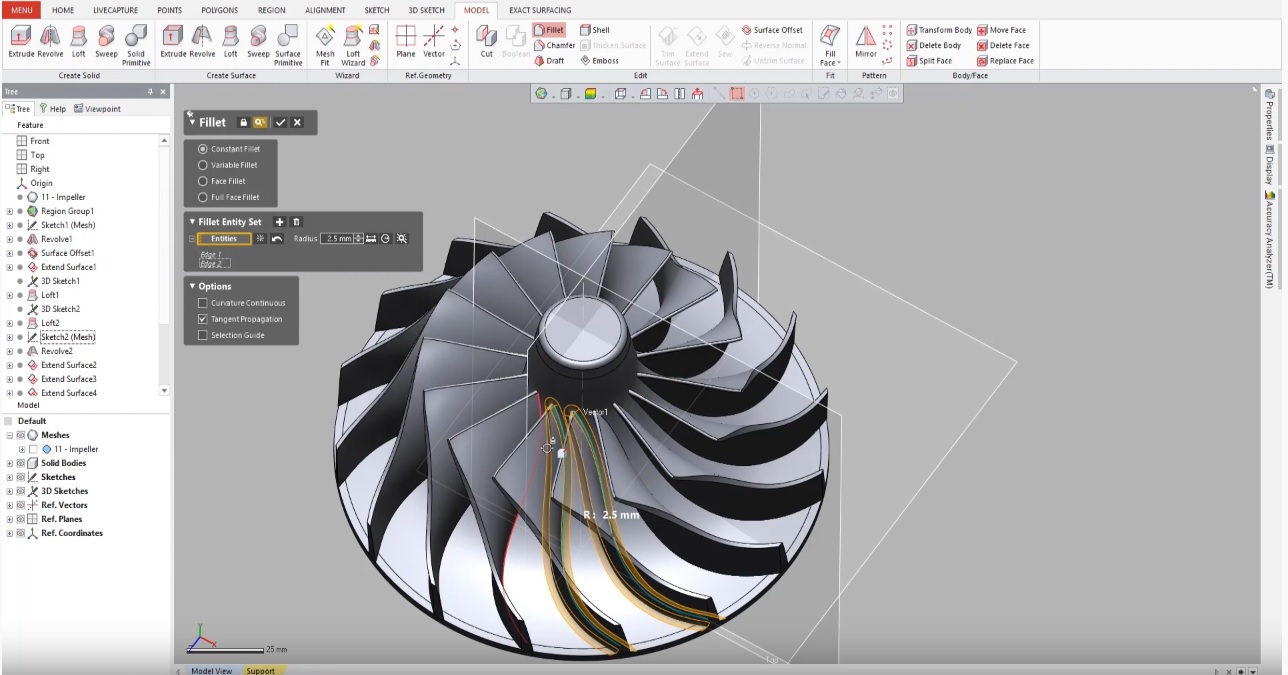This screenshot has height=675, width=1288.
Task: Toggle visibility of Solid Bodies group
Action: [x=20, y=463]
